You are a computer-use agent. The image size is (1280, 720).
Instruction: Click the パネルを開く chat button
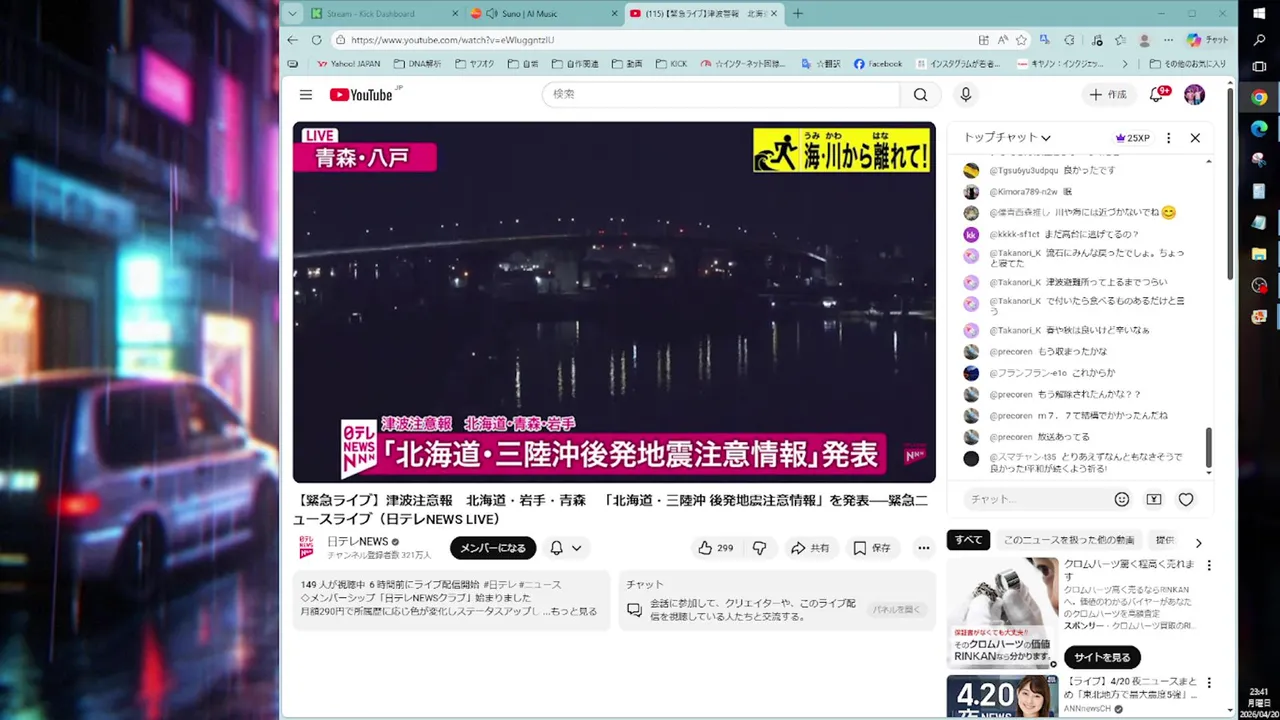click(x=895, y=609)
